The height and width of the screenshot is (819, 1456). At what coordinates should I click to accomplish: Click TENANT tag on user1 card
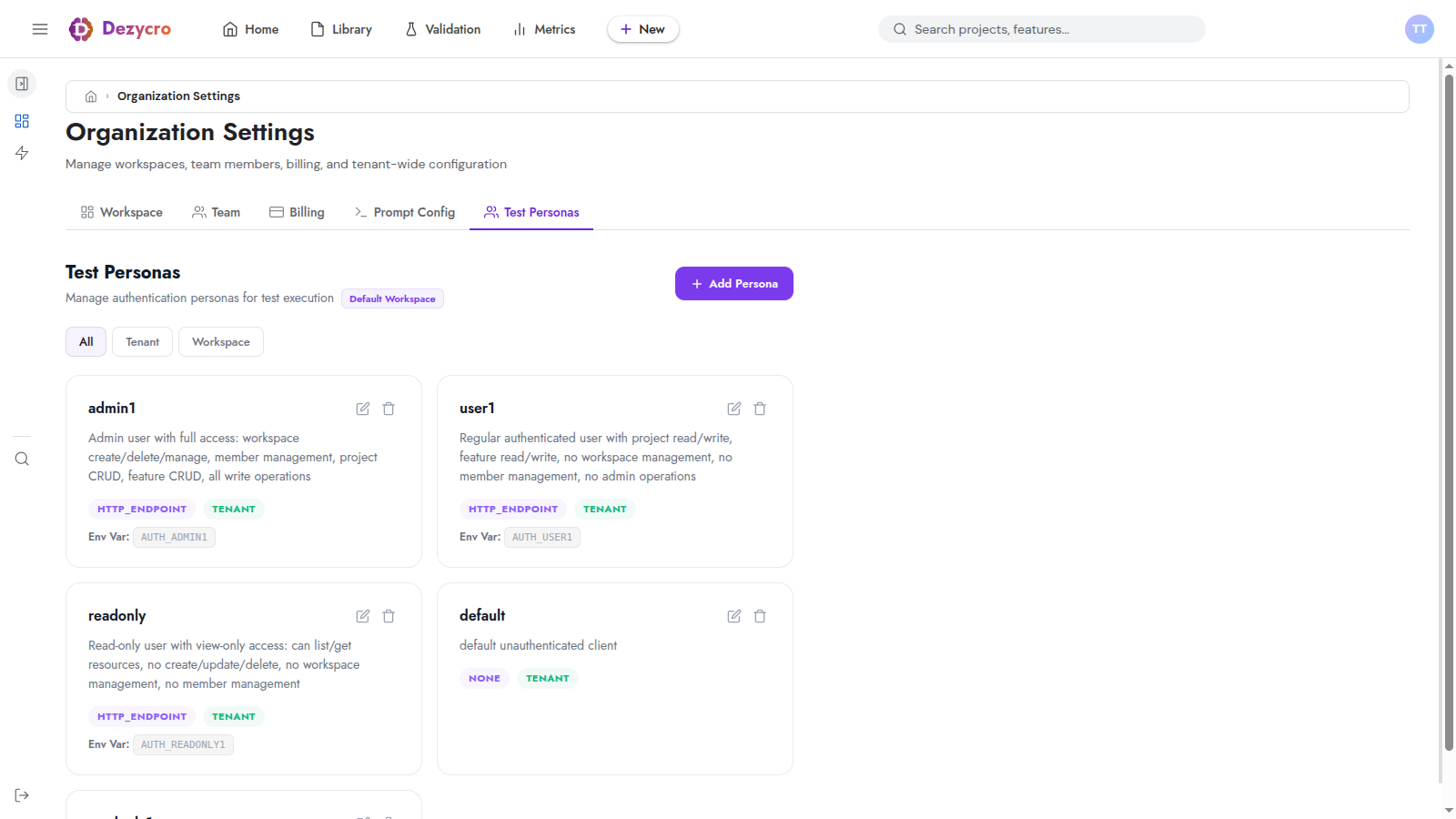coord(605,509)
